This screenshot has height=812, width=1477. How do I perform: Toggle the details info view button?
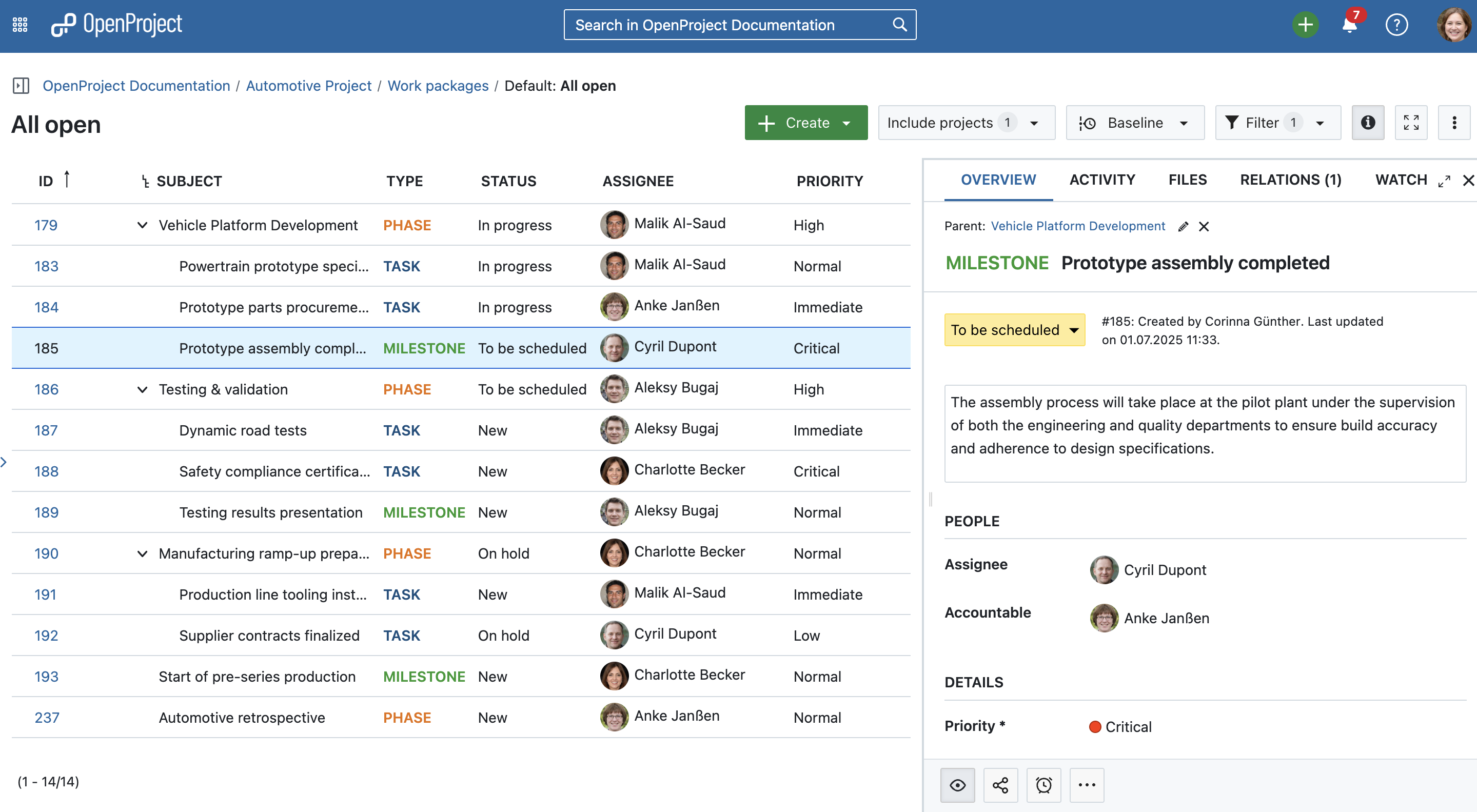tap(1368, 123)
